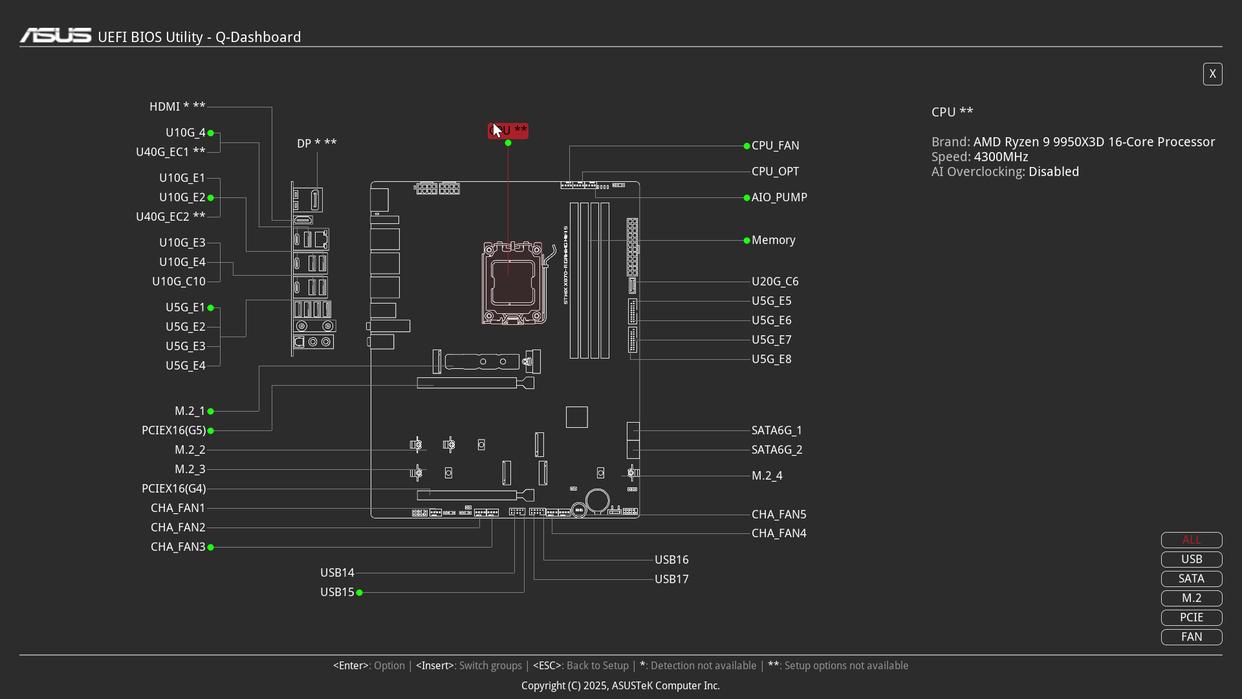Click the 4300MHz speed value
1242x699 pixels.
click(x=1000, y=157)
